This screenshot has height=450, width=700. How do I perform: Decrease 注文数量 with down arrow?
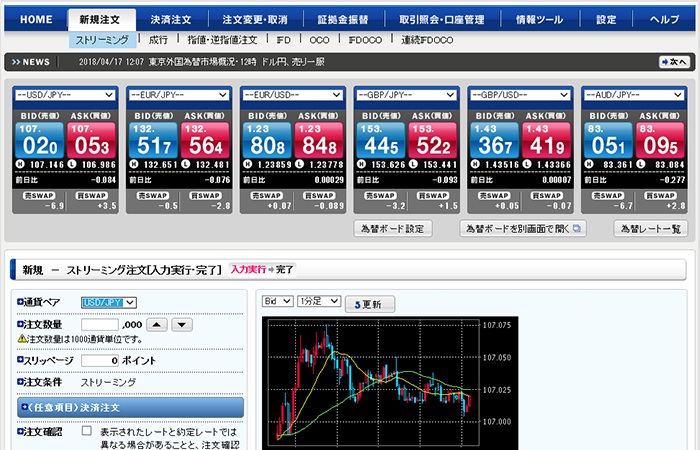click(x=182, y=325)
